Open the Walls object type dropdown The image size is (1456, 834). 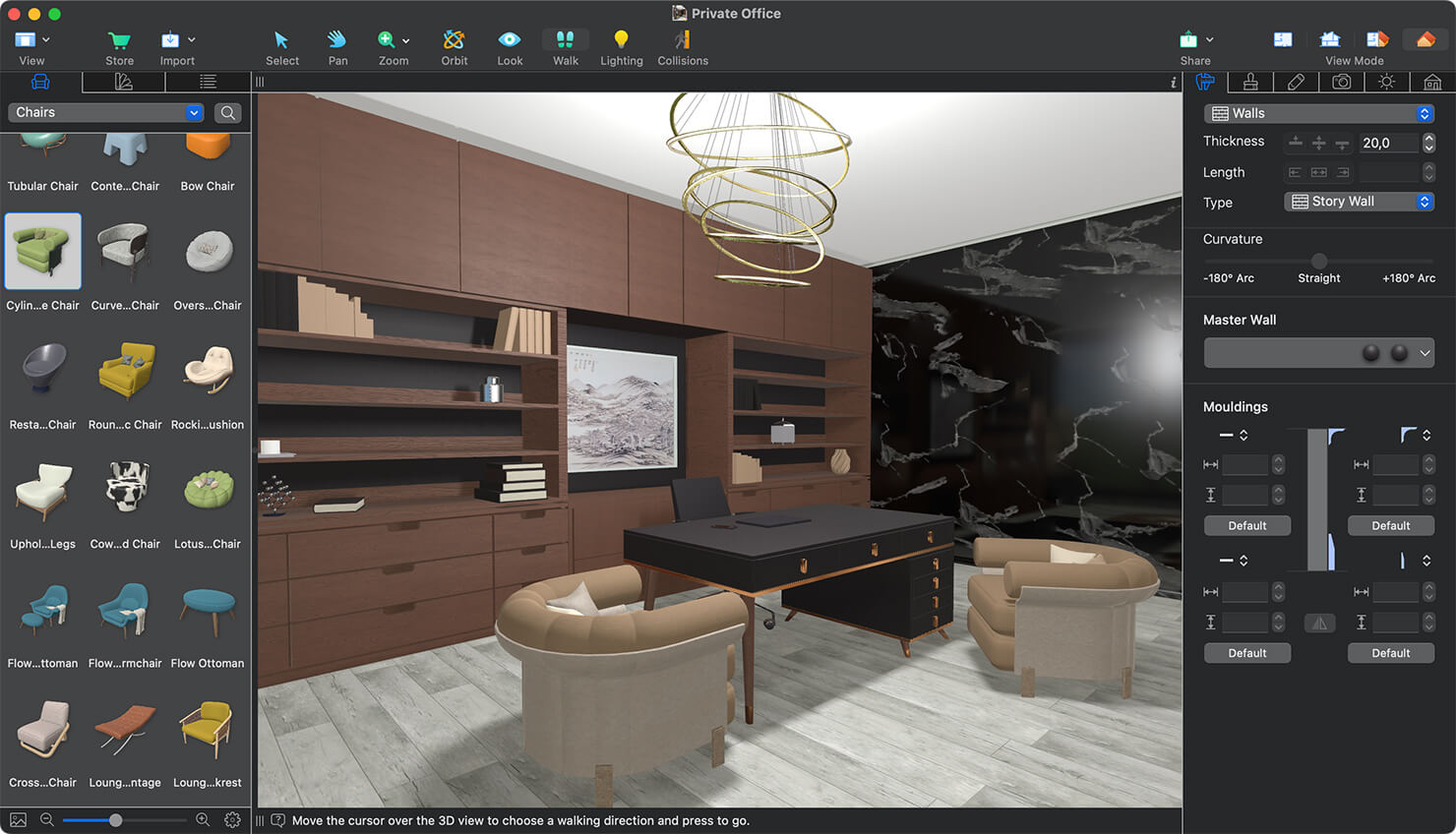click(x=1318, y=112)
